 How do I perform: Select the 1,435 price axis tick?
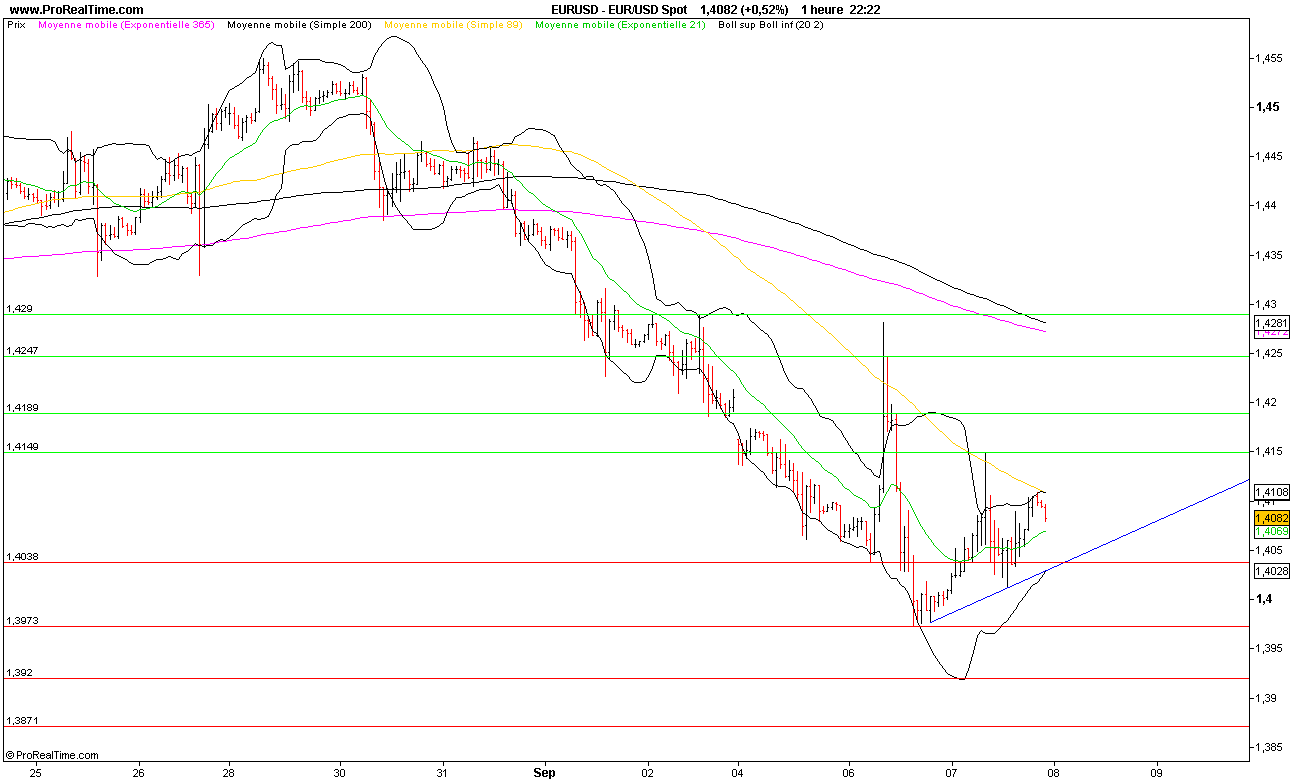tap(1271, 255)
